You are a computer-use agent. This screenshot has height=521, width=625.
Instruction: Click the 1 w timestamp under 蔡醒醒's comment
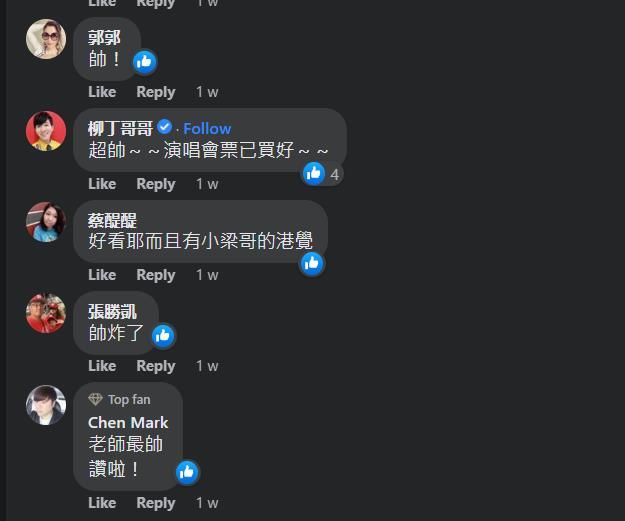[x=207, y=275]
